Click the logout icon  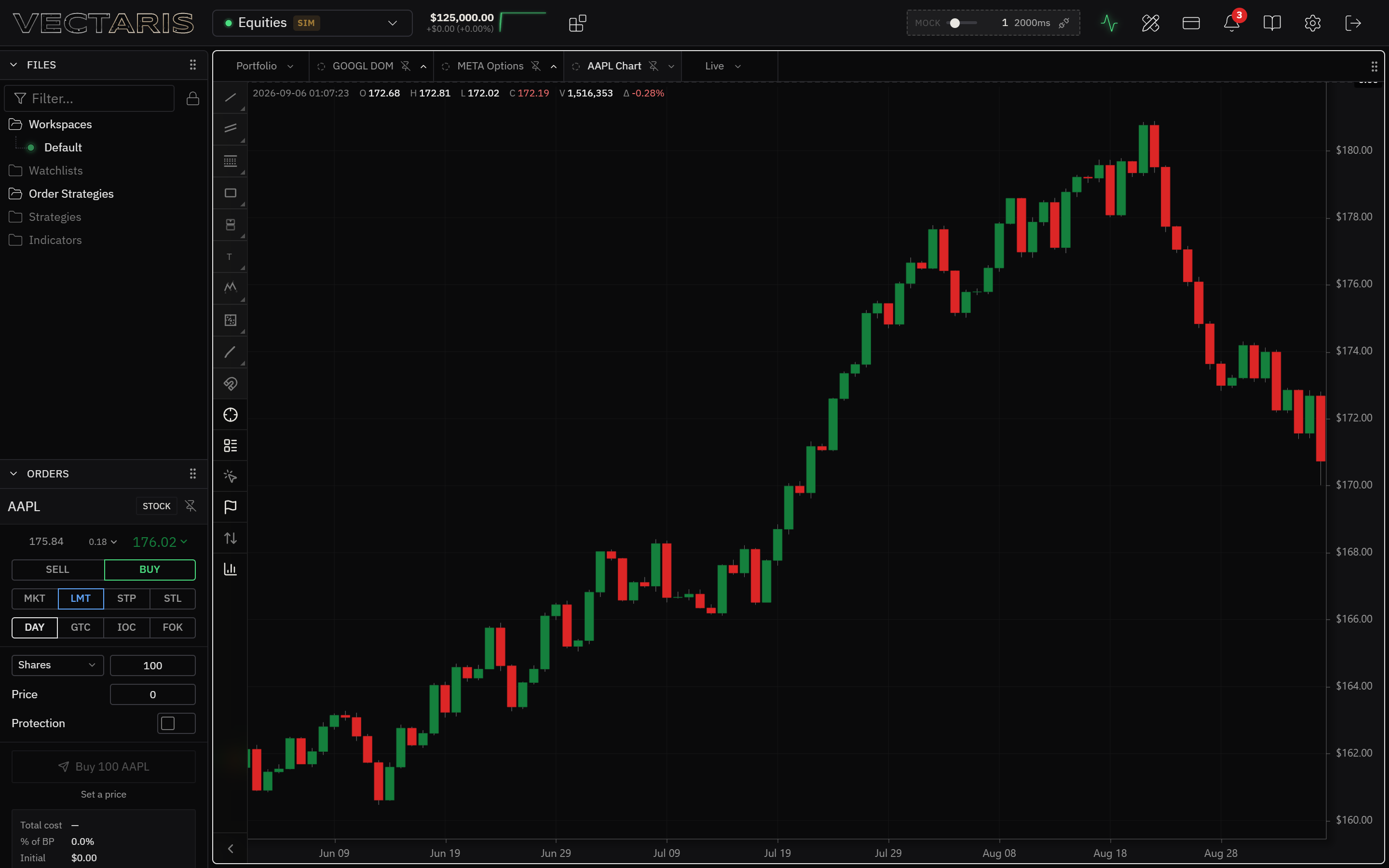point(1353,23)
